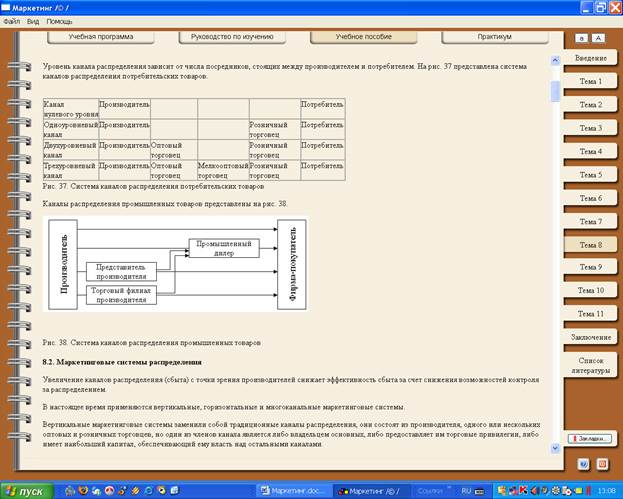Click the vertical scrollbar thumb
This screenshot has height=499, width=623.
(x=555, y=91)
